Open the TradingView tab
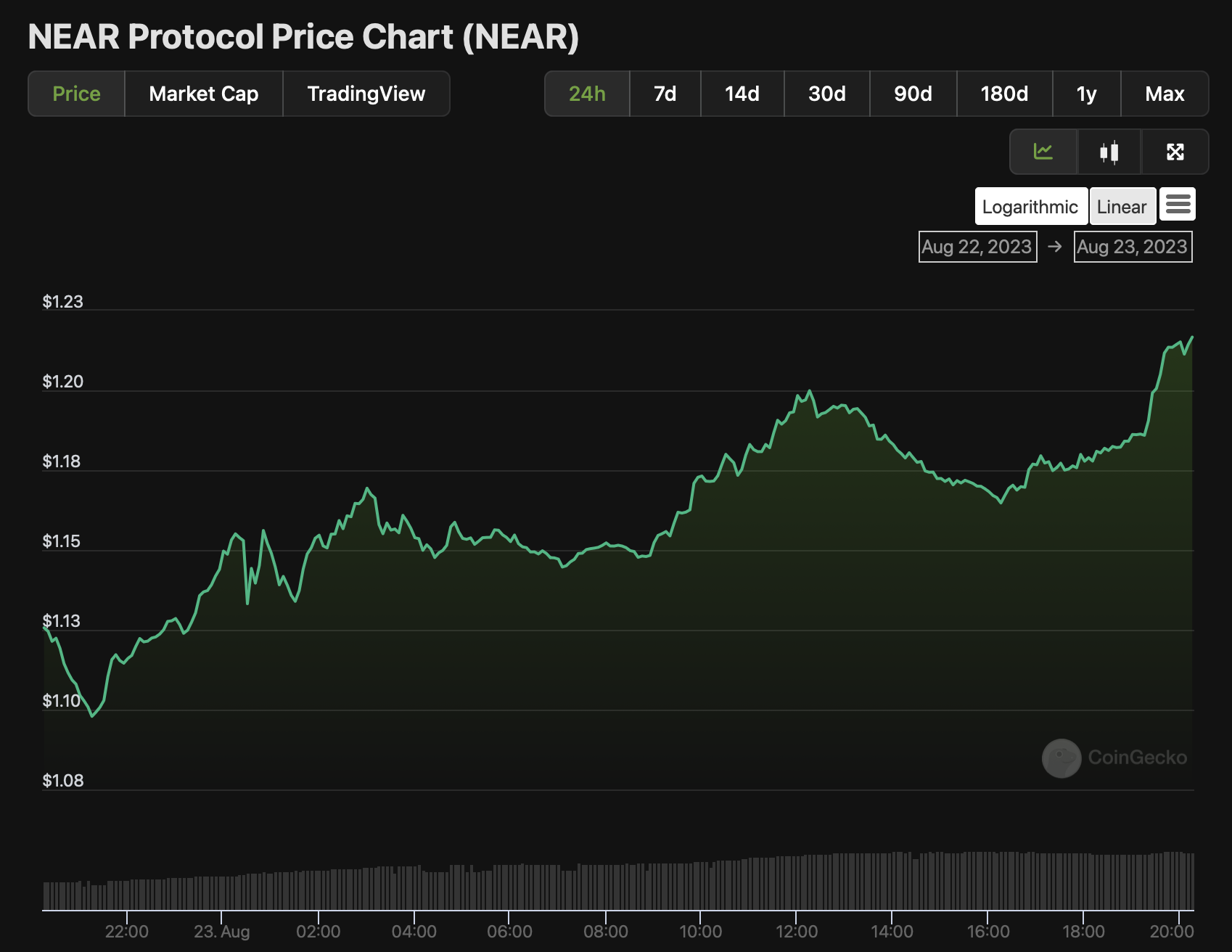The height and width of the screenshot is (952, 1232). [366, 94]
